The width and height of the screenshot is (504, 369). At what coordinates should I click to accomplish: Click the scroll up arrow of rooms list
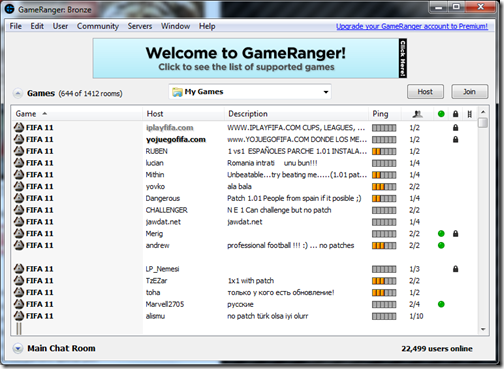point(483,112)
